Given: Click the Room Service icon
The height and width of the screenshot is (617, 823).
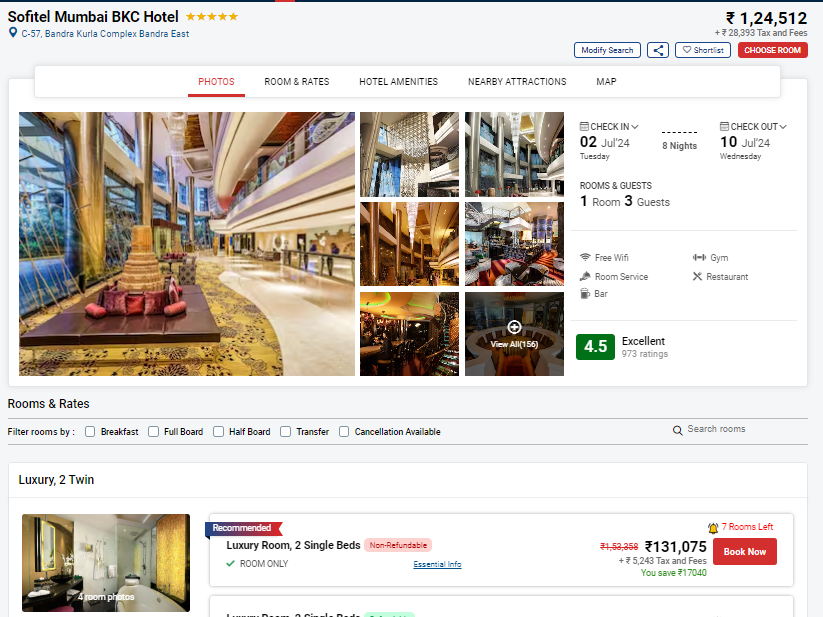Looking at the screenshot, I should pyautogui.click(x=585, y=276).
